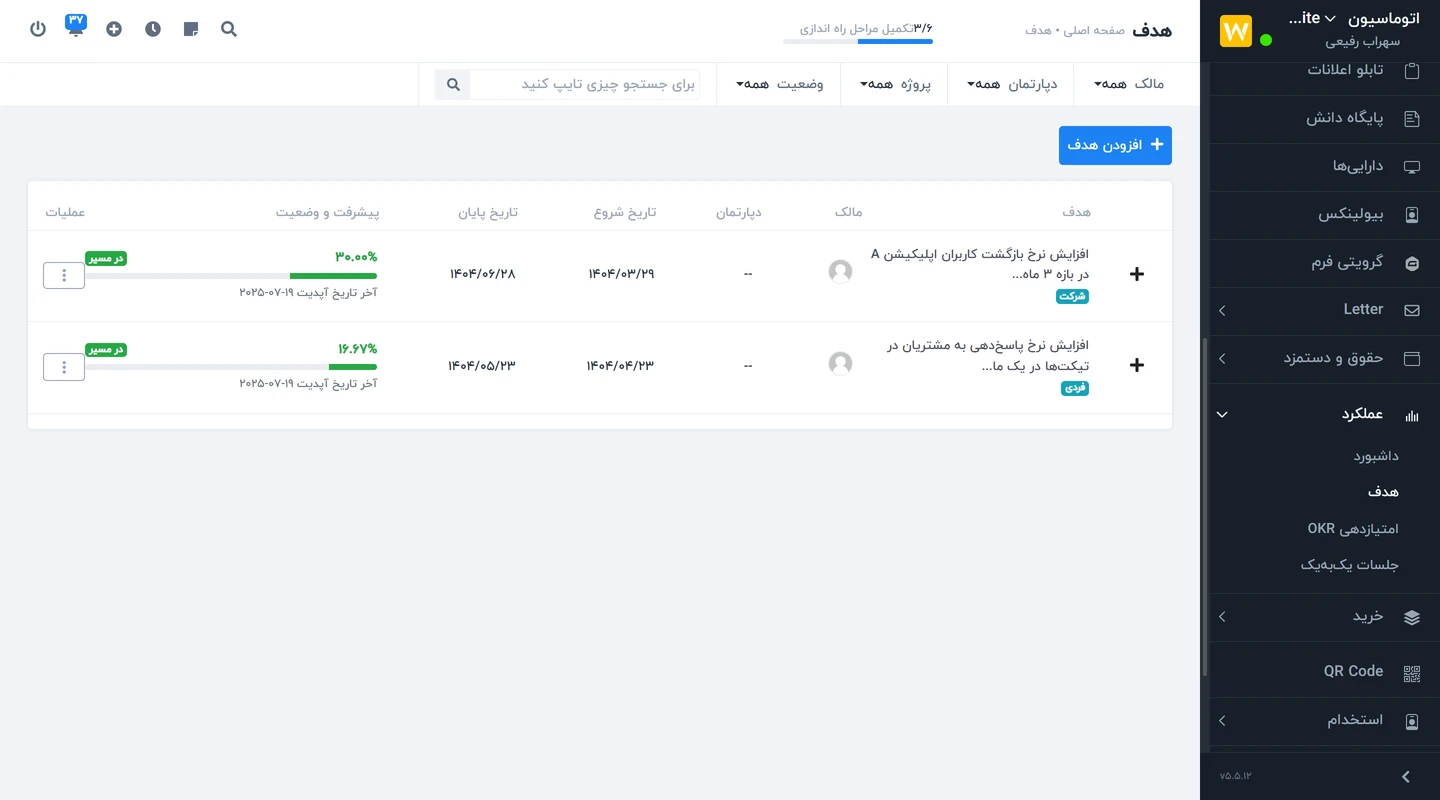
Task: Click the بیولینکس sidebar icon
Action: (1412, 215)
